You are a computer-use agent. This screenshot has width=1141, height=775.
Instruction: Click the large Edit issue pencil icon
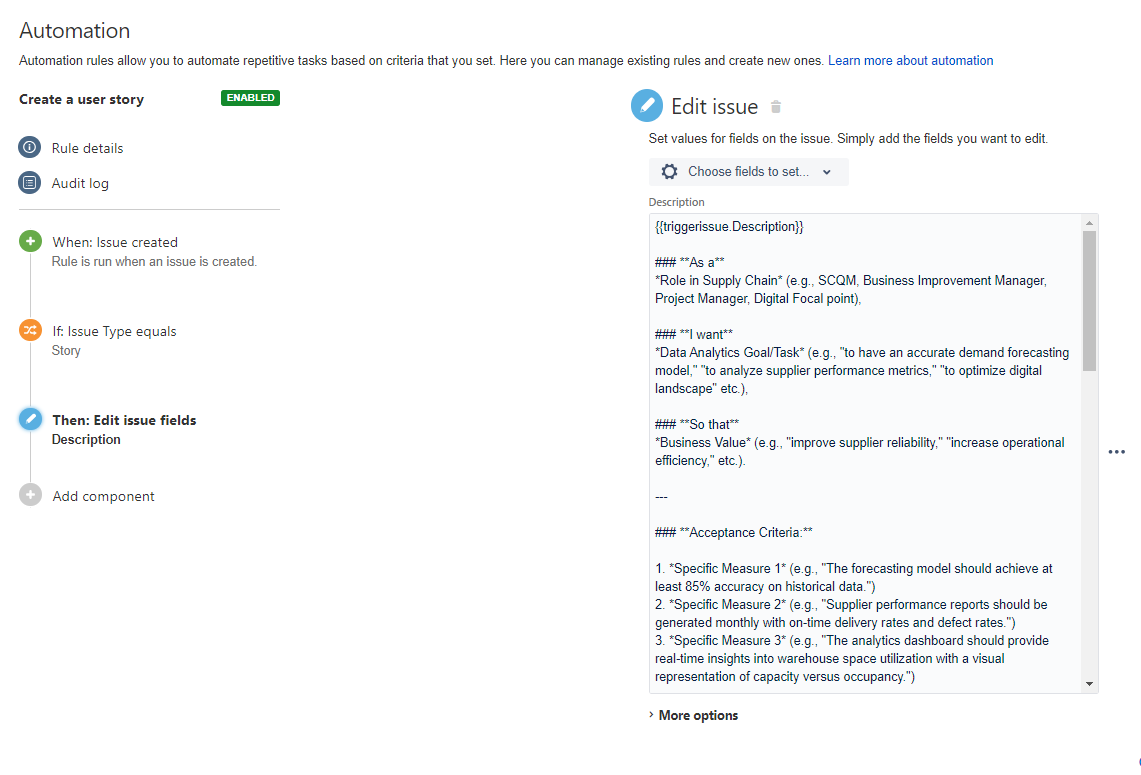646,106
